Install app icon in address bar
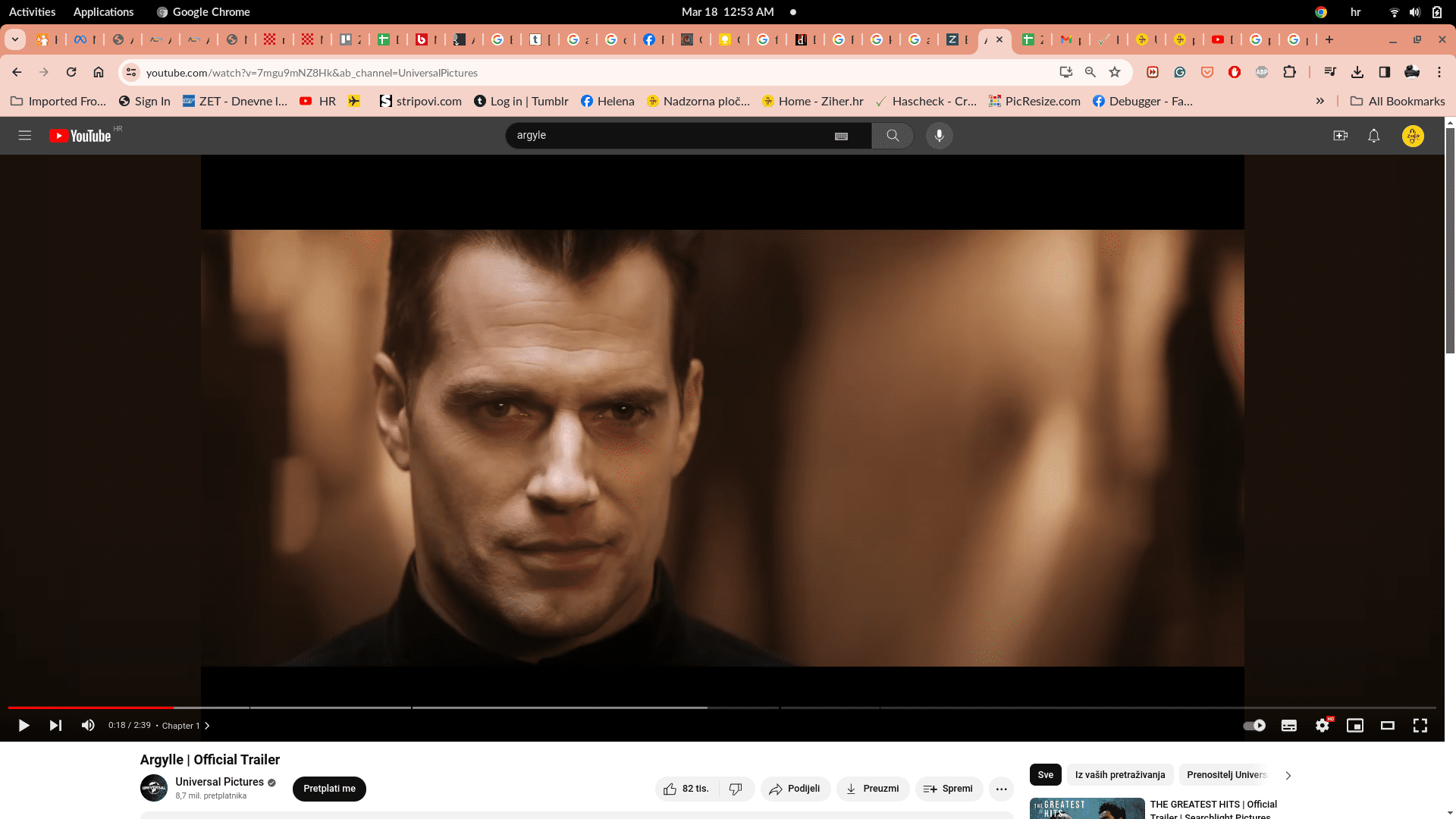This screenshot has width=1456, height=819. tap(1066, 72)
